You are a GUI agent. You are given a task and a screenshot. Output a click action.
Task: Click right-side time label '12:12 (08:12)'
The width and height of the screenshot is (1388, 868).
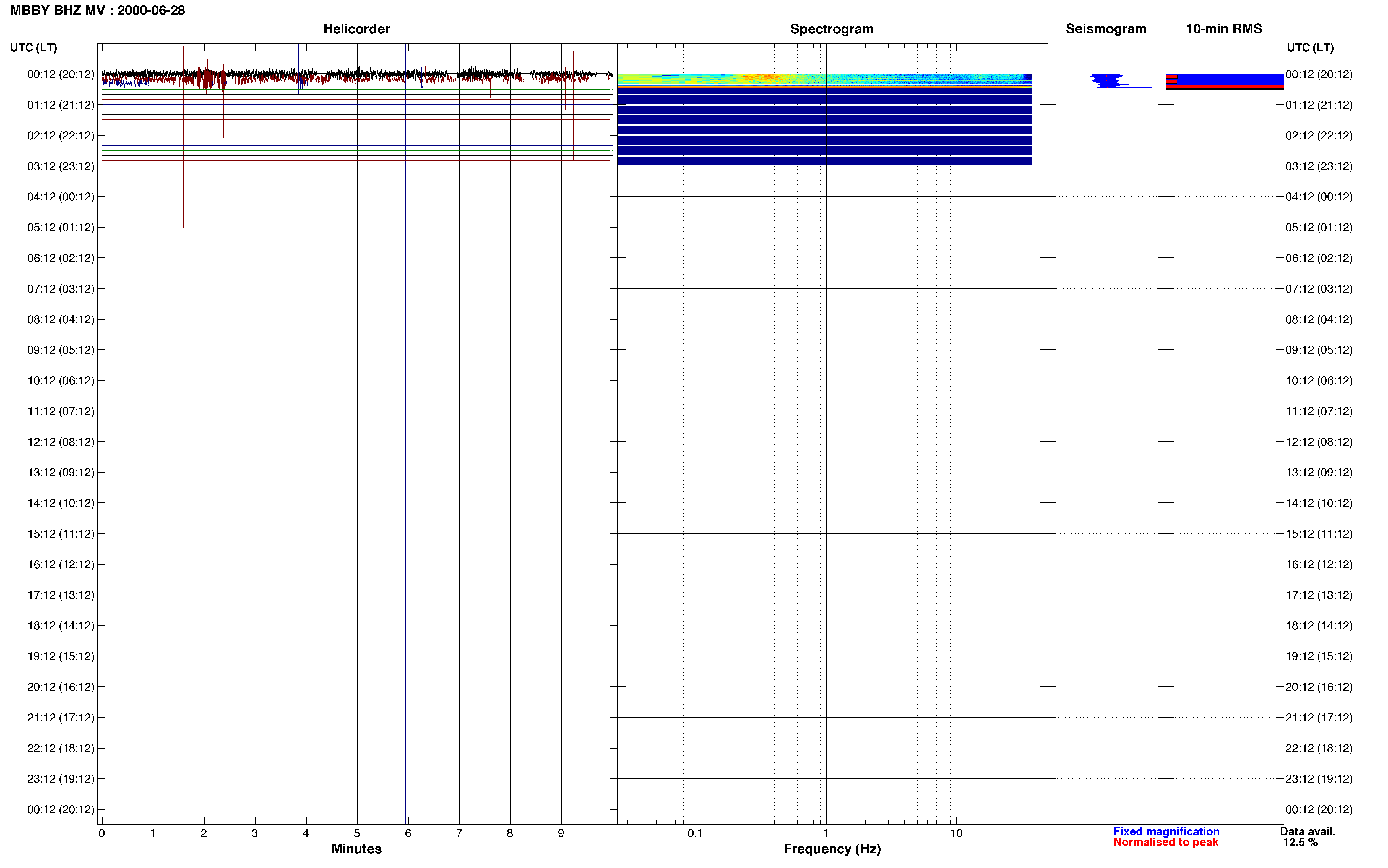pos(1319,442)
